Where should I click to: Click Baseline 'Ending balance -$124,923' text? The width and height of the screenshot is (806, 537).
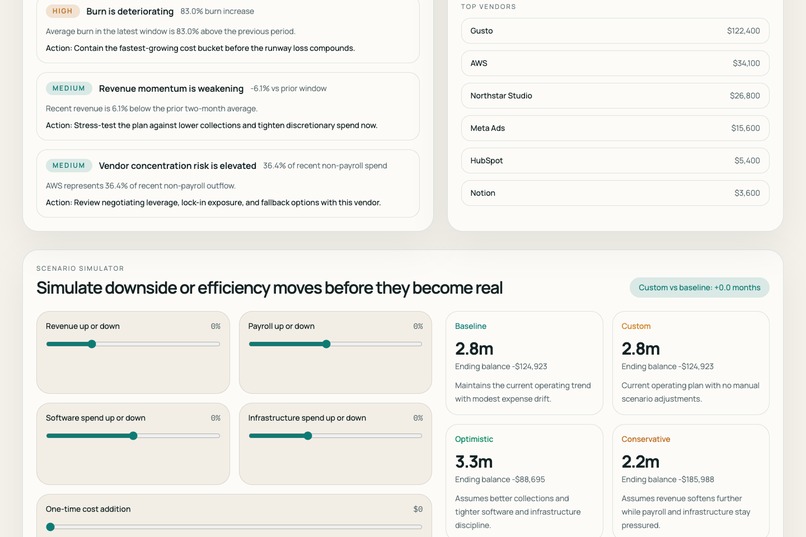[x=501, y=366]
